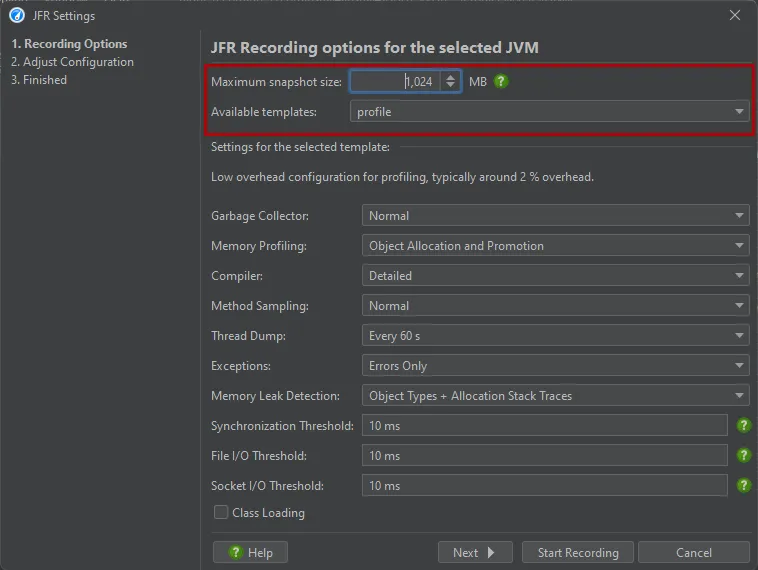Click the Synchronization Threshold input field
758x570 pixels.
[x=545, y=425]
